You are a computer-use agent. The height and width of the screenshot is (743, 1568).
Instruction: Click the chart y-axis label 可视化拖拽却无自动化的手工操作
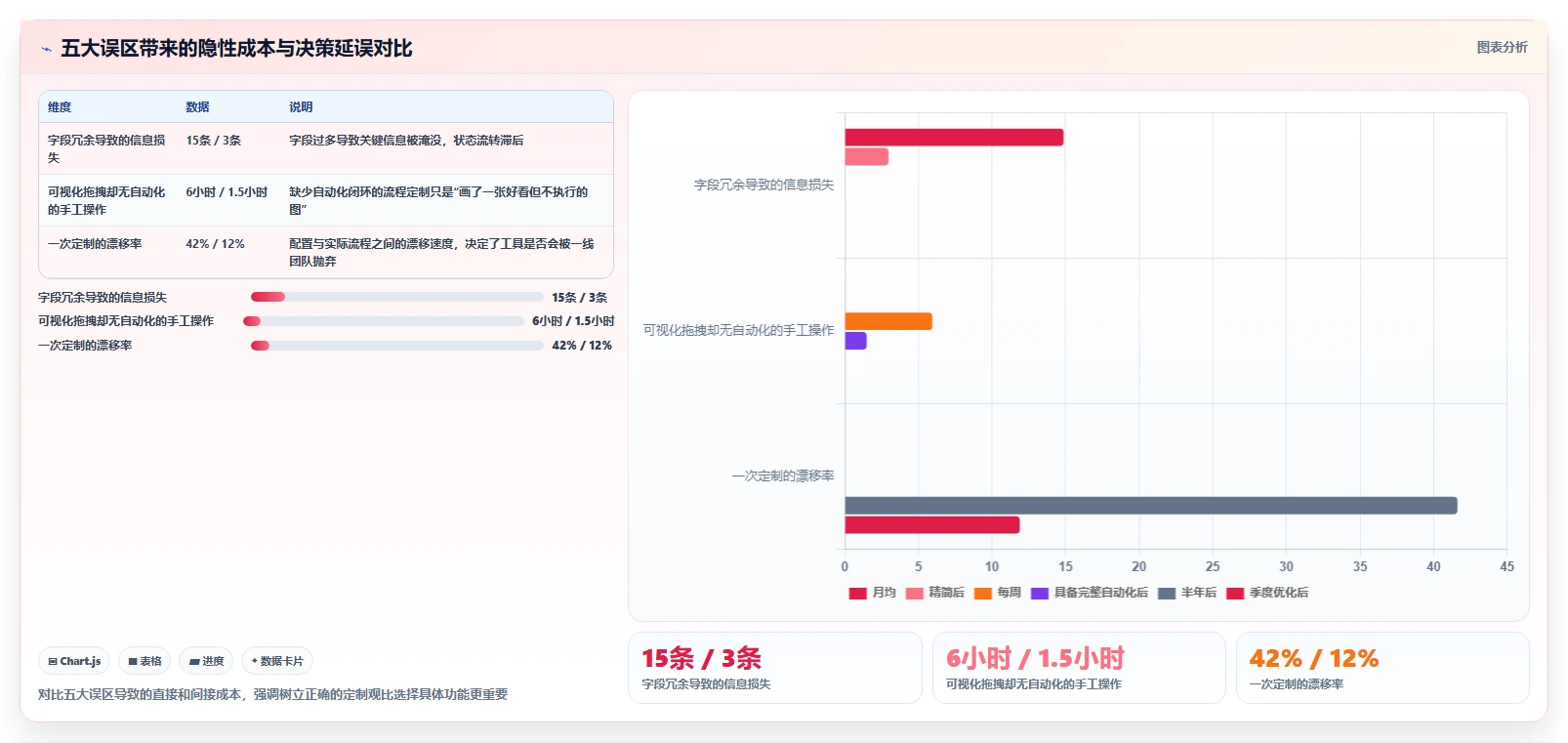click(x=738, y=331)
